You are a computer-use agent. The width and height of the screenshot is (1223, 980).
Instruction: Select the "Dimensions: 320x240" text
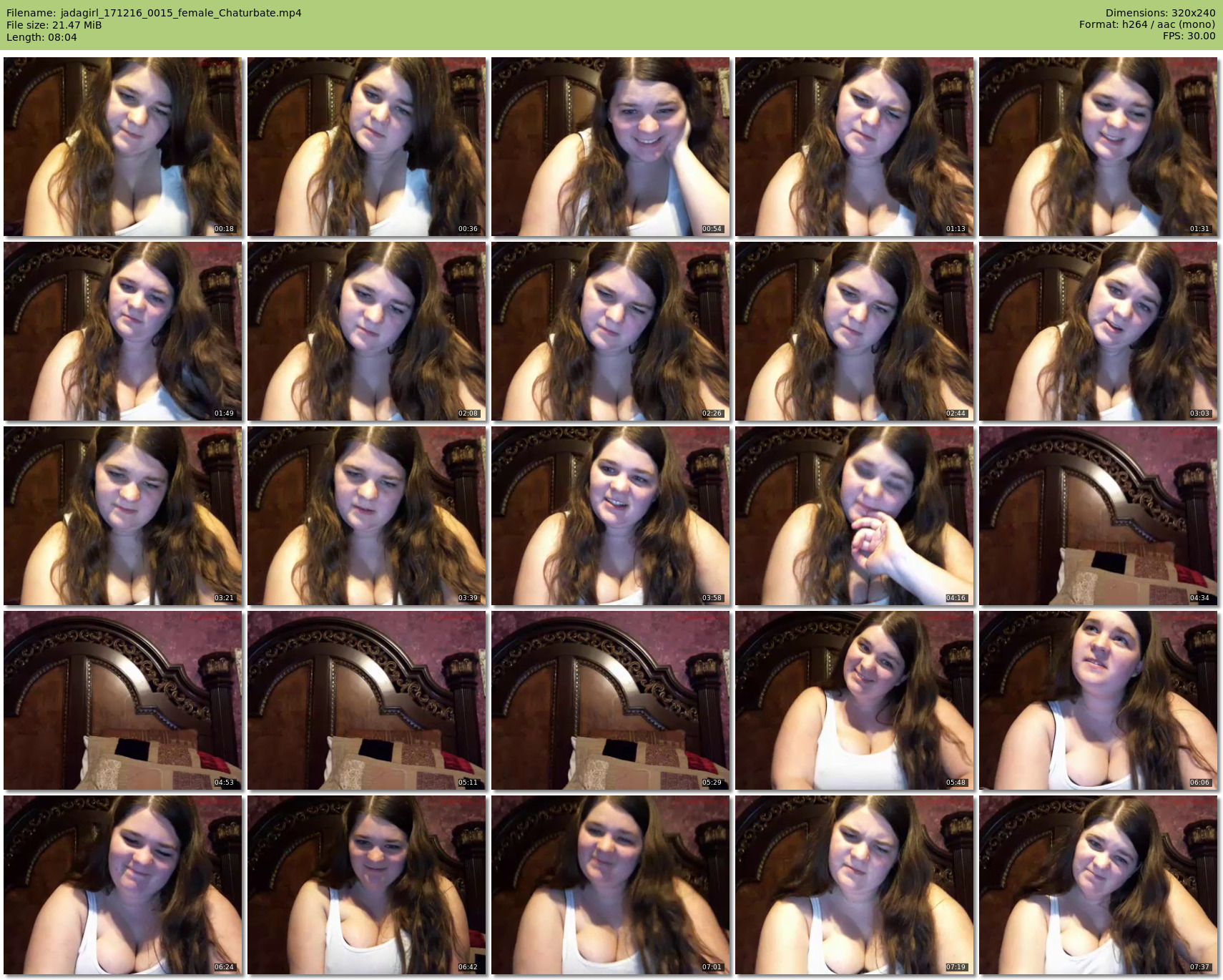1160,13
